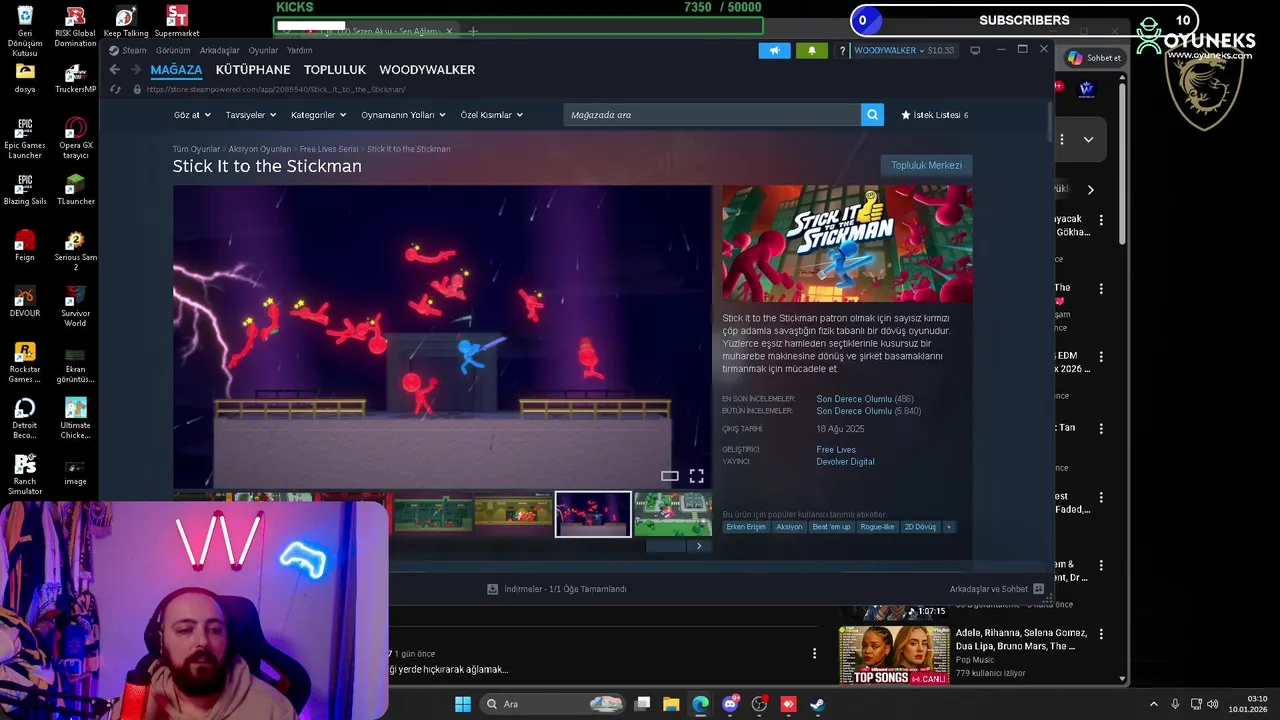The image size is (1280, 720).
Task: Open the Arkadaşlar menu
Action: [x=219, y=50]
